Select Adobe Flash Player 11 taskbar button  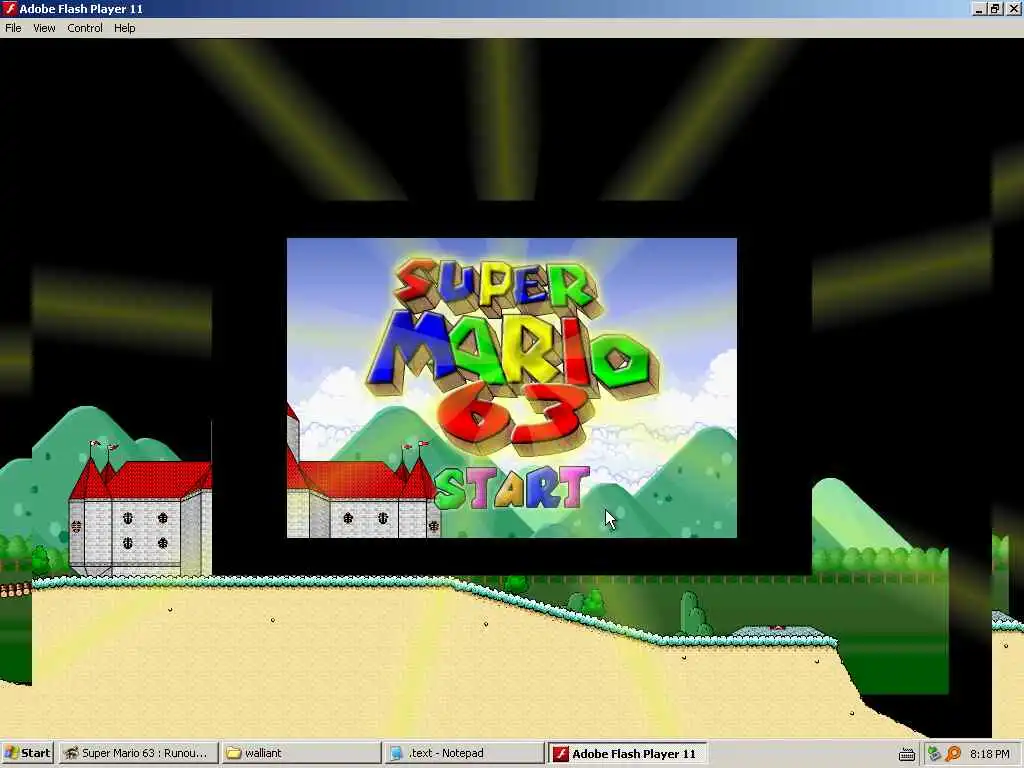[627, 753]
